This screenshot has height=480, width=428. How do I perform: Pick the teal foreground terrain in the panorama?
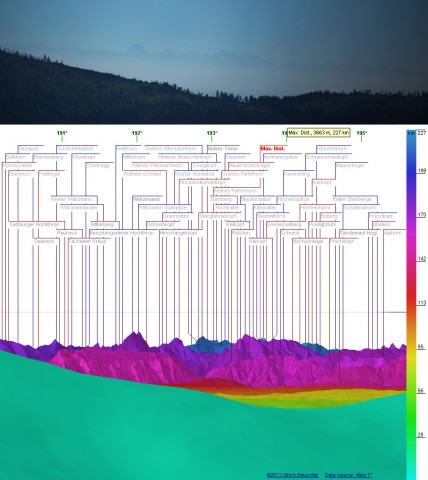(133, 433)
